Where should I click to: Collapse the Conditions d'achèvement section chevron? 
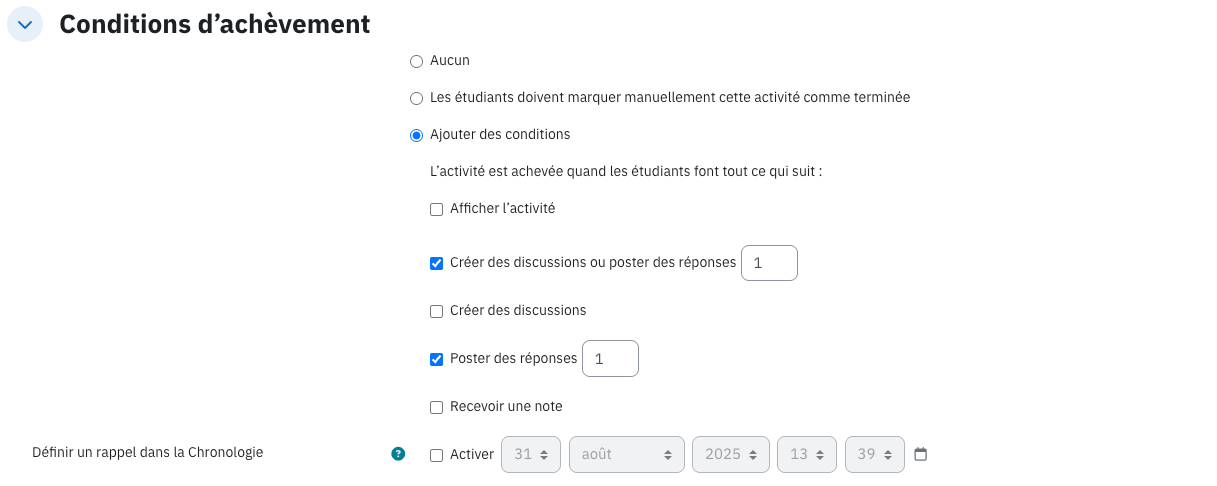[25, 24]
